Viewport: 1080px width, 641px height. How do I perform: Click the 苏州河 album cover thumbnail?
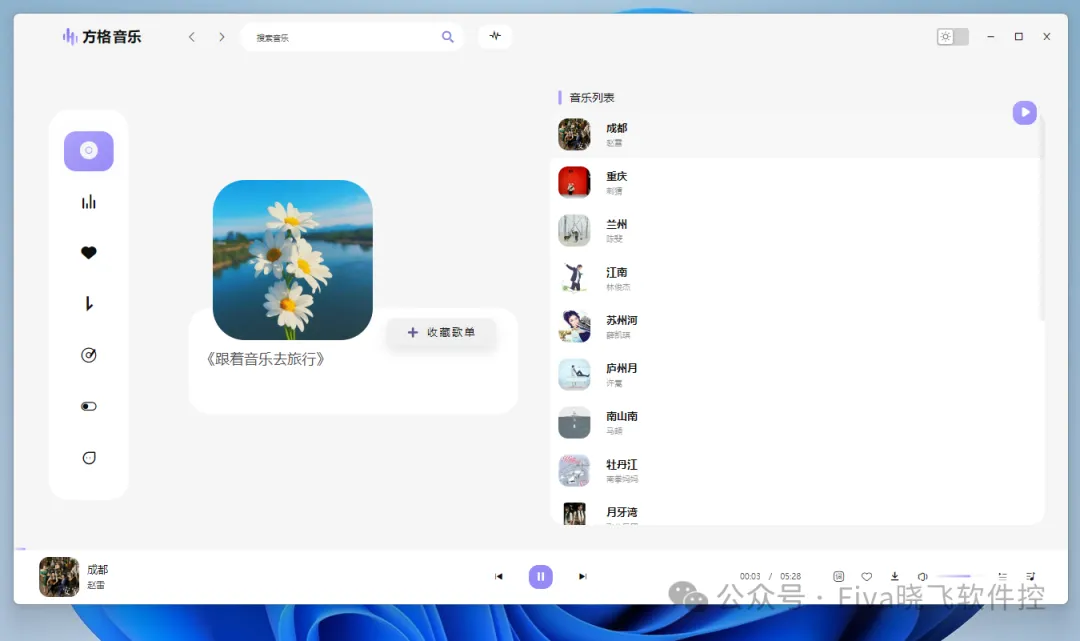[x=574, y=326]
